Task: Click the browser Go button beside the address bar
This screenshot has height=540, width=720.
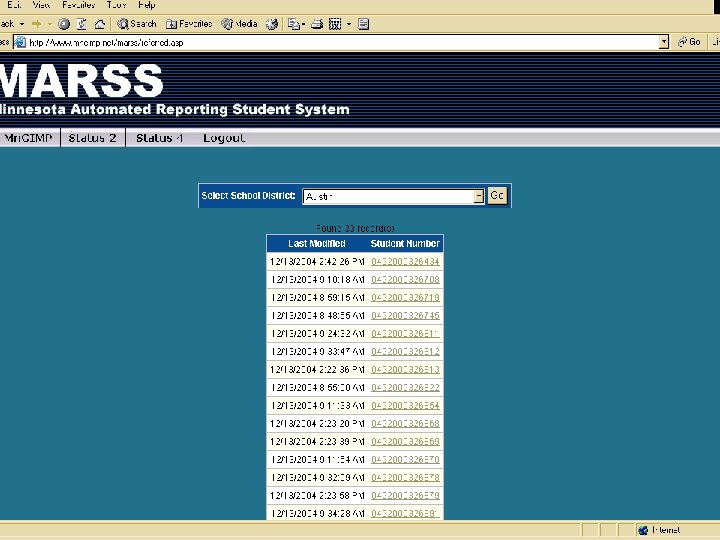Action: [689, 42]
